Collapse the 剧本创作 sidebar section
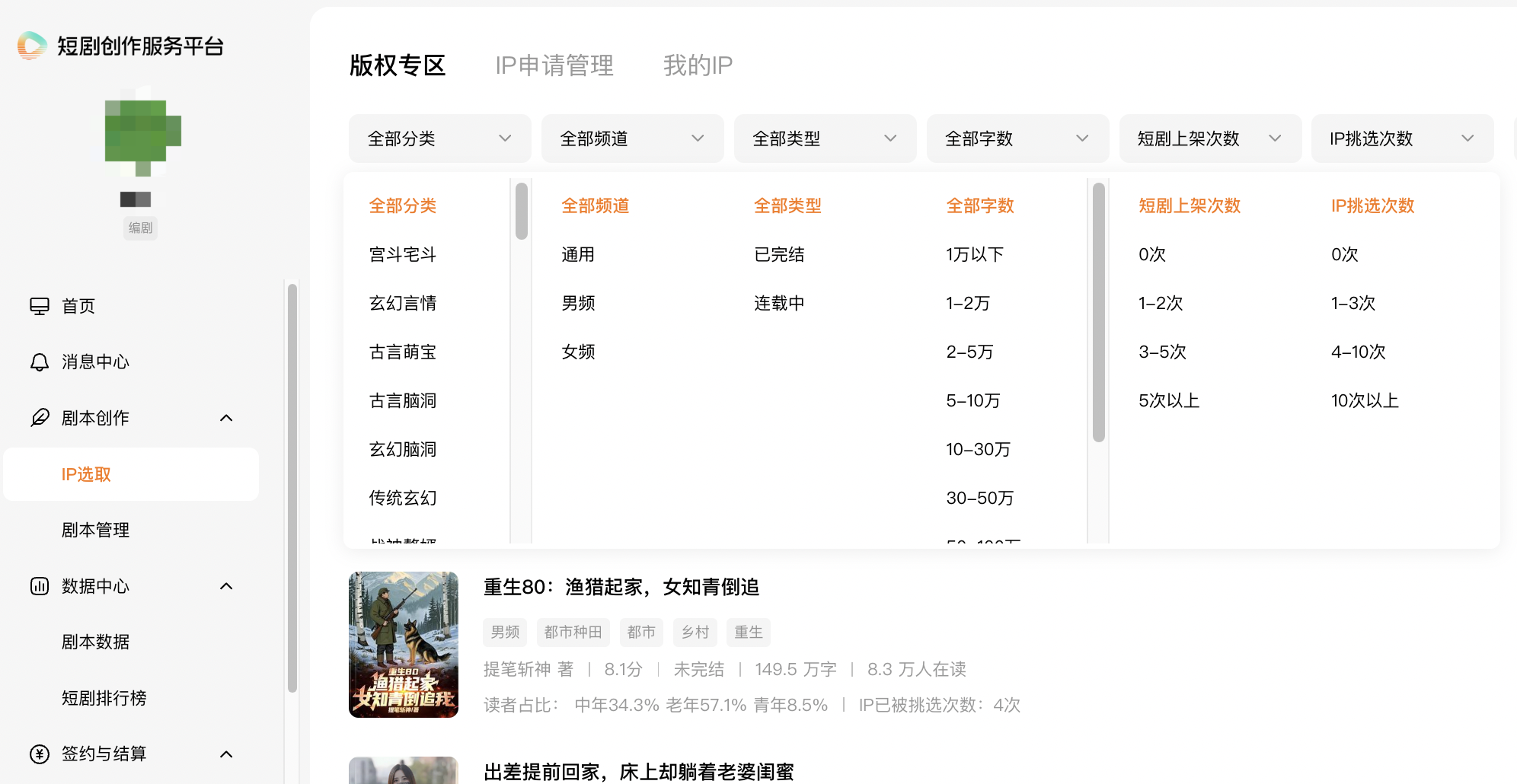1517x784 pixels. pos(226,418)
